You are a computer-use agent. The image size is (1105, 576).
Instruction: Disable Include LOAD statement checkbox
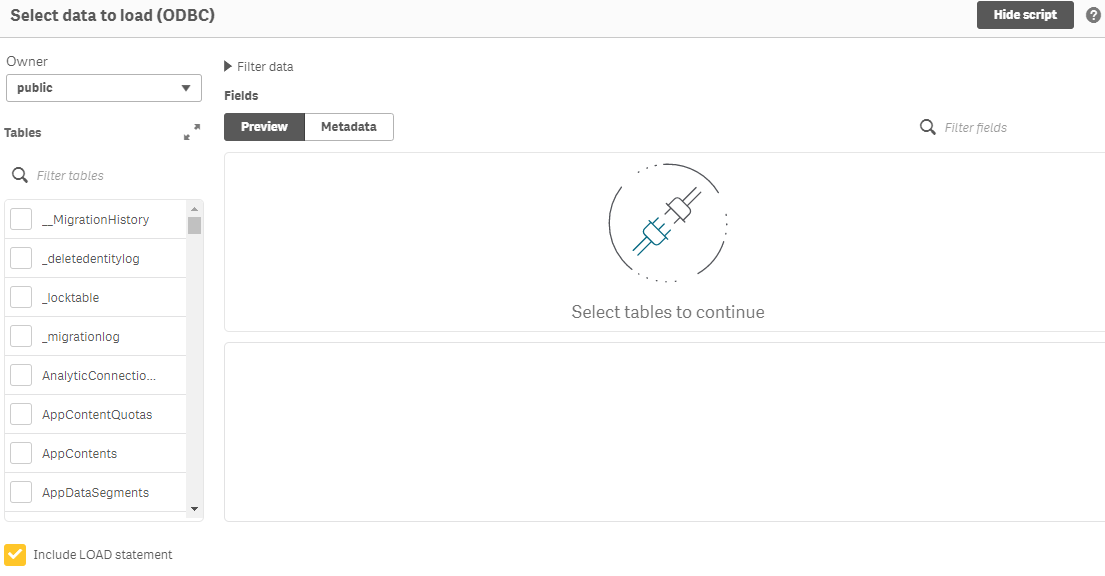click(x=15, y=554)
